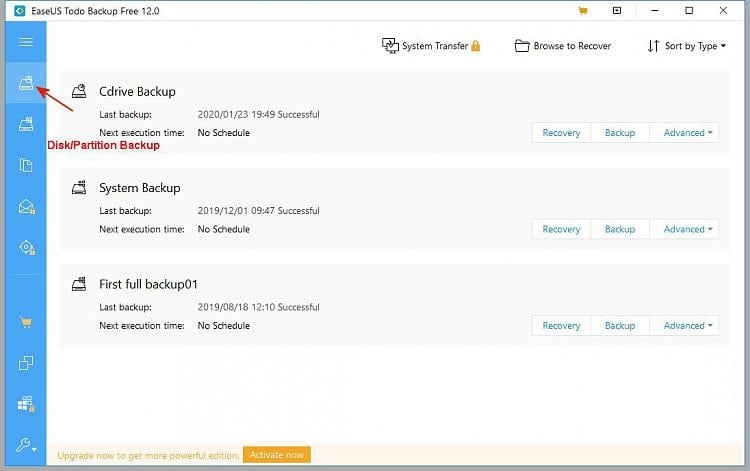Click the Activate now button
The height and width of the screenshot is (471, 750).
pos(276,455)
